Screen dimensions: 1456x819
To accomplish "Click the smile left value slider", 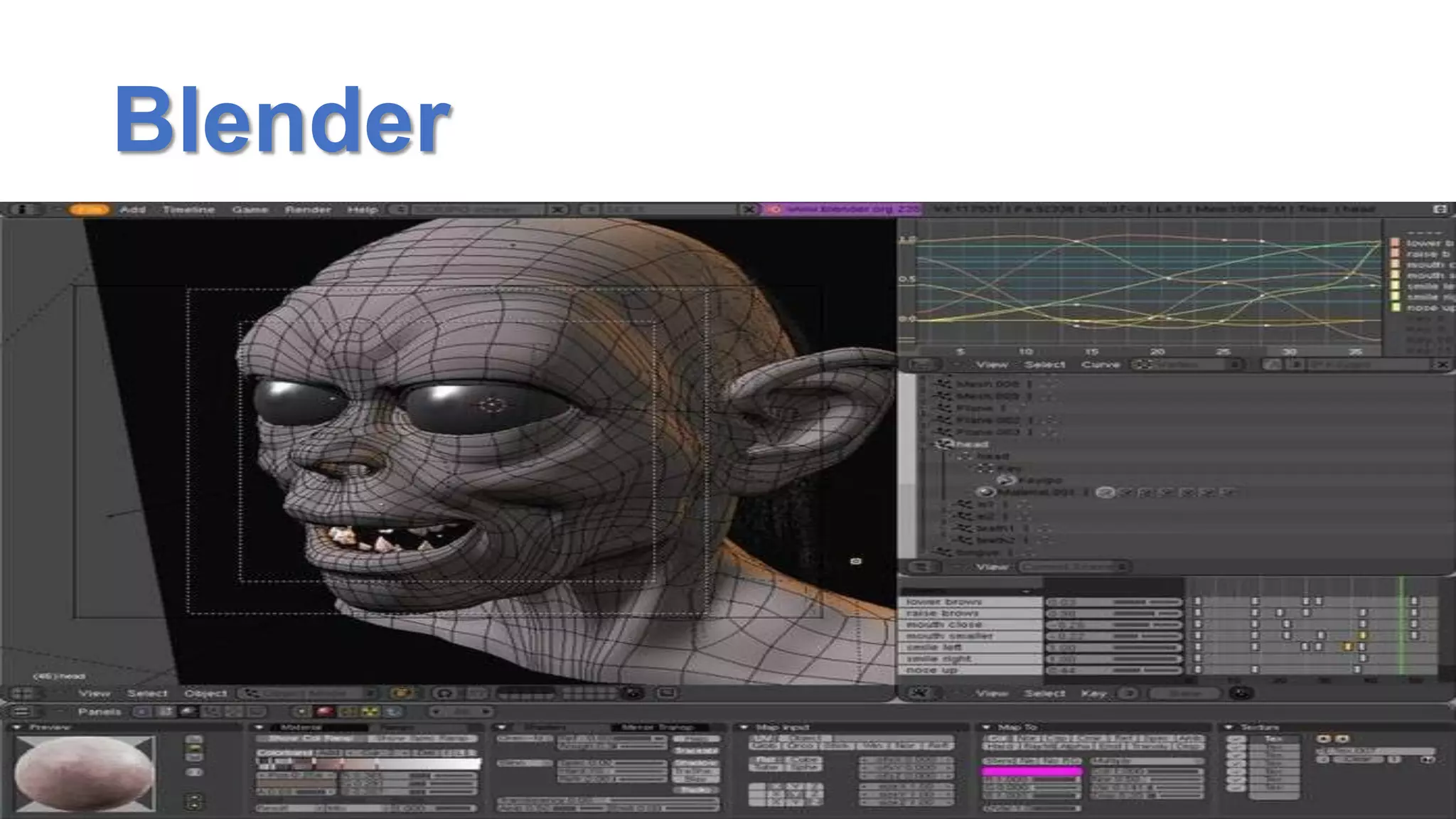I will pyautogui.click(x=1113, y=648).
